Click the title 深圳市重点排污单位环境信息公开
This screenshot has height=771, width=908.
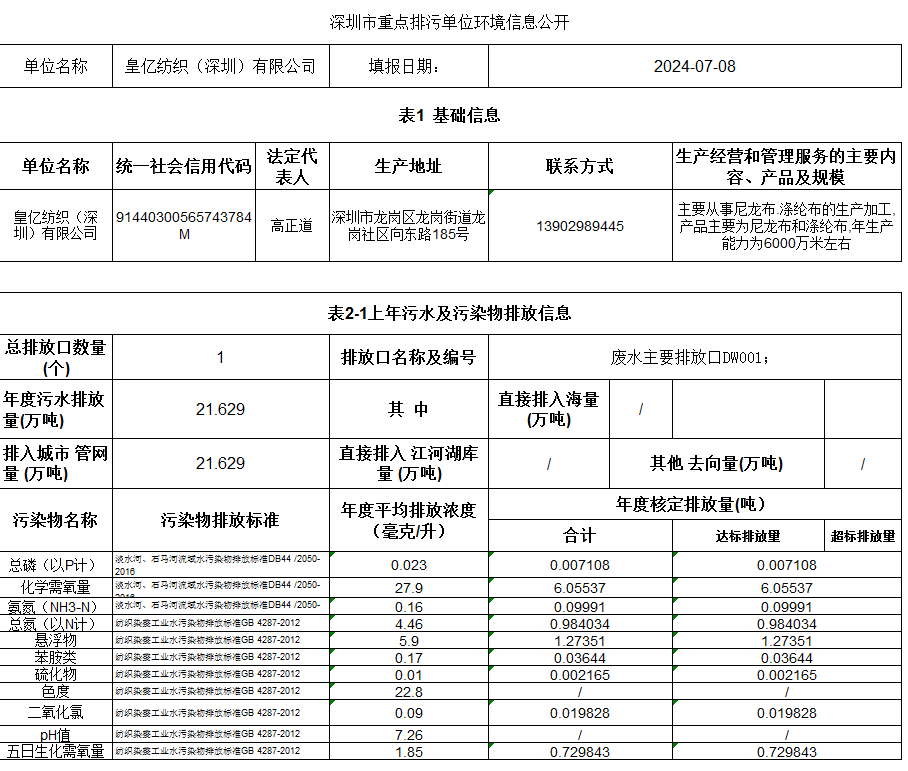[449, 22]
